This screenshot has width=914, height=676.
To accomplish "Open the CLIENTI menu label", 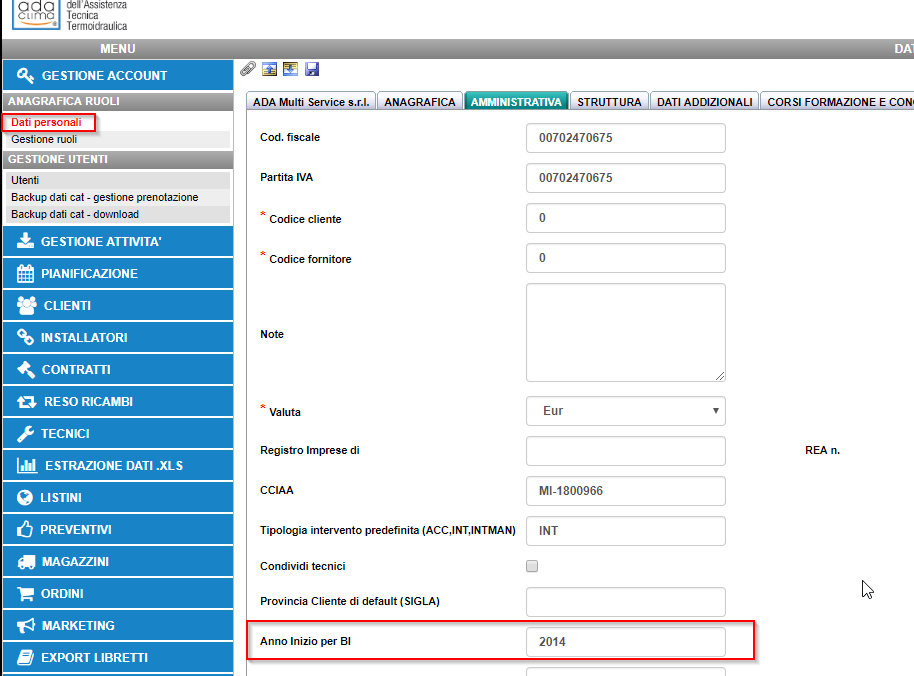I will pyautogui.click(x=67, y=305).
